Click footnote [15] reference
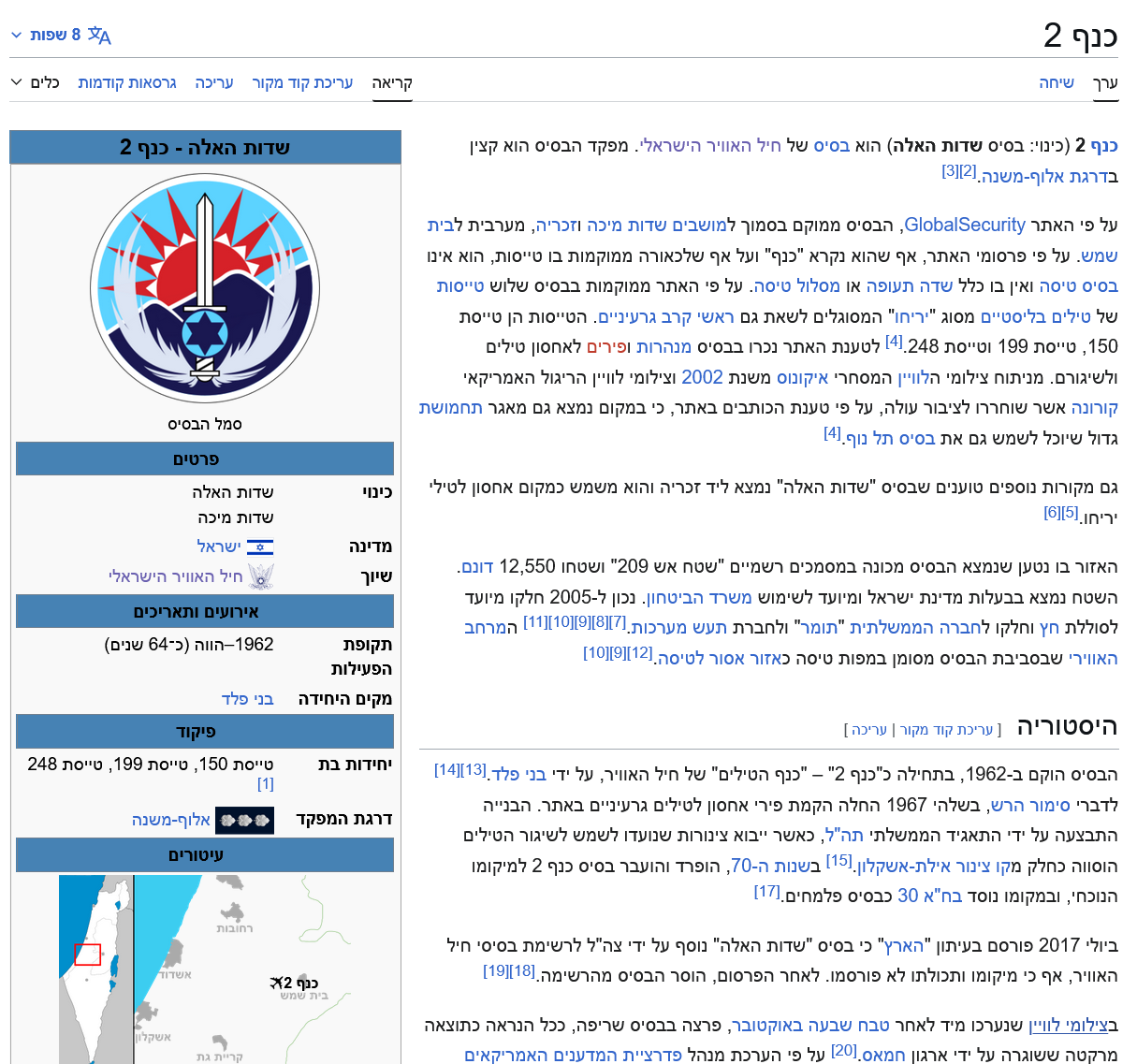Screen dimensions: 1137x1064 (839, 861)
